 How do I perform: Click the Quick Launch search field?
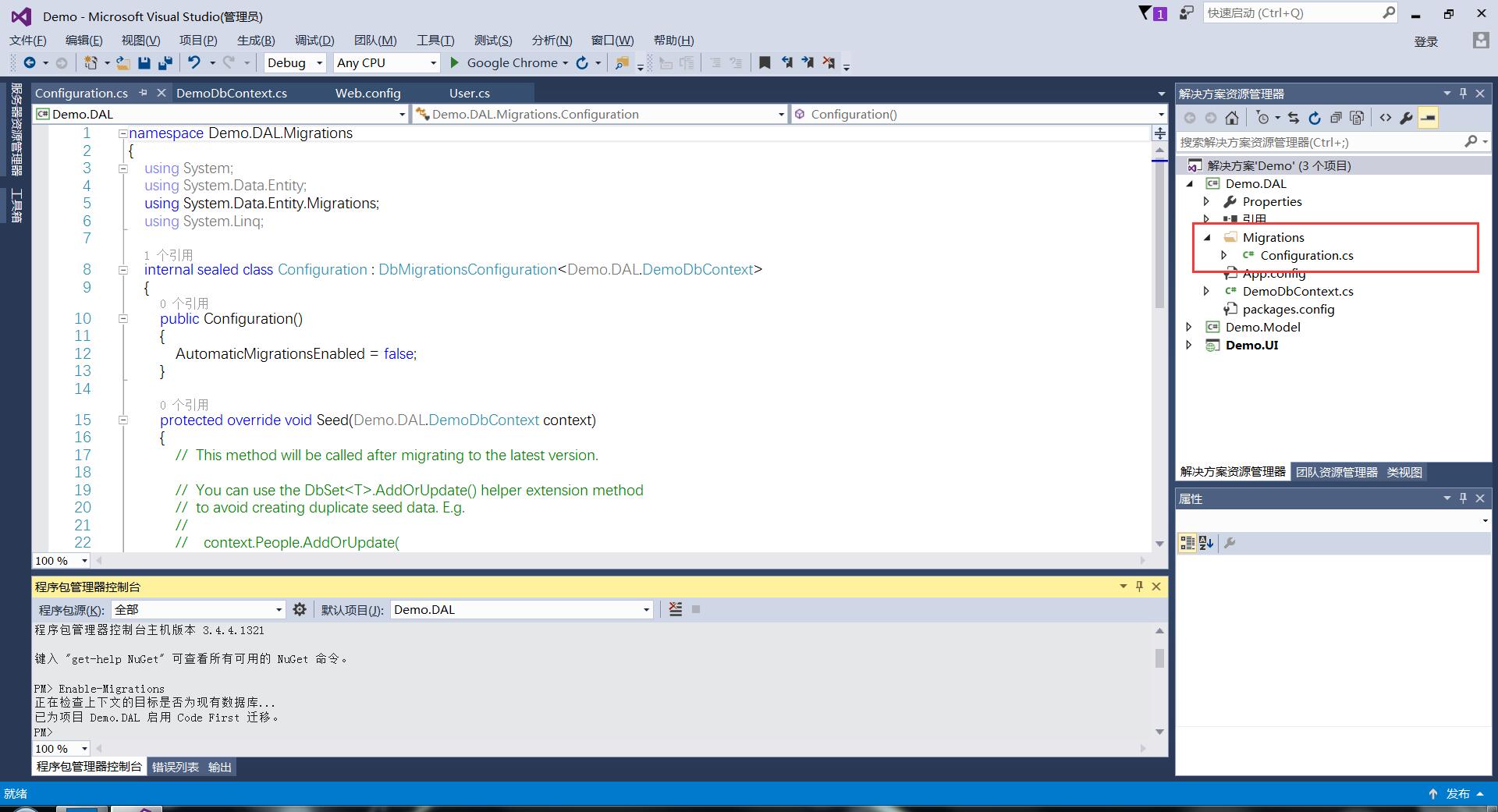coord(1301,13)
